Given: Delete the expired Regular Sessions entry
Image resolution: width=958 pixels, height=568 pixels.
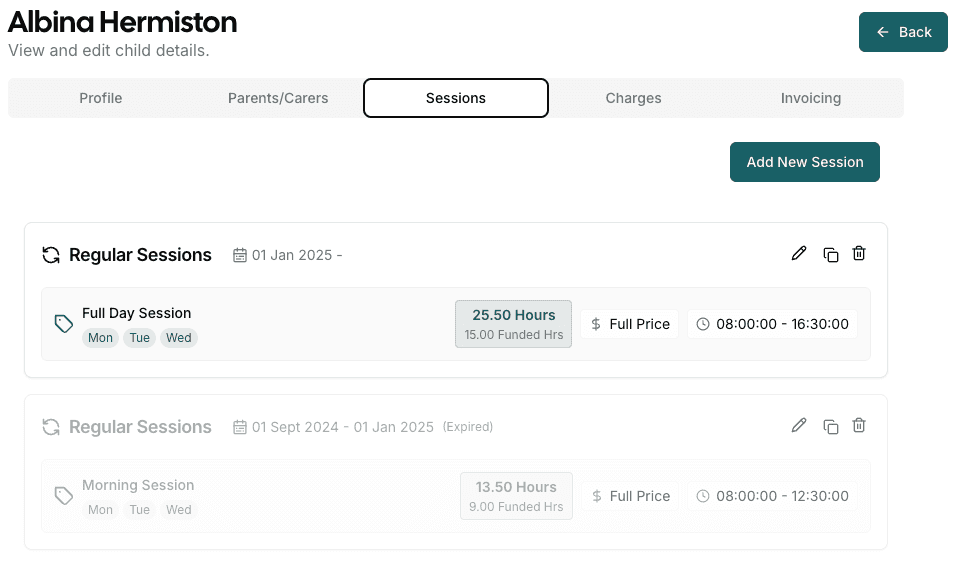Looking at the screenshot, I should coord(859,426).
